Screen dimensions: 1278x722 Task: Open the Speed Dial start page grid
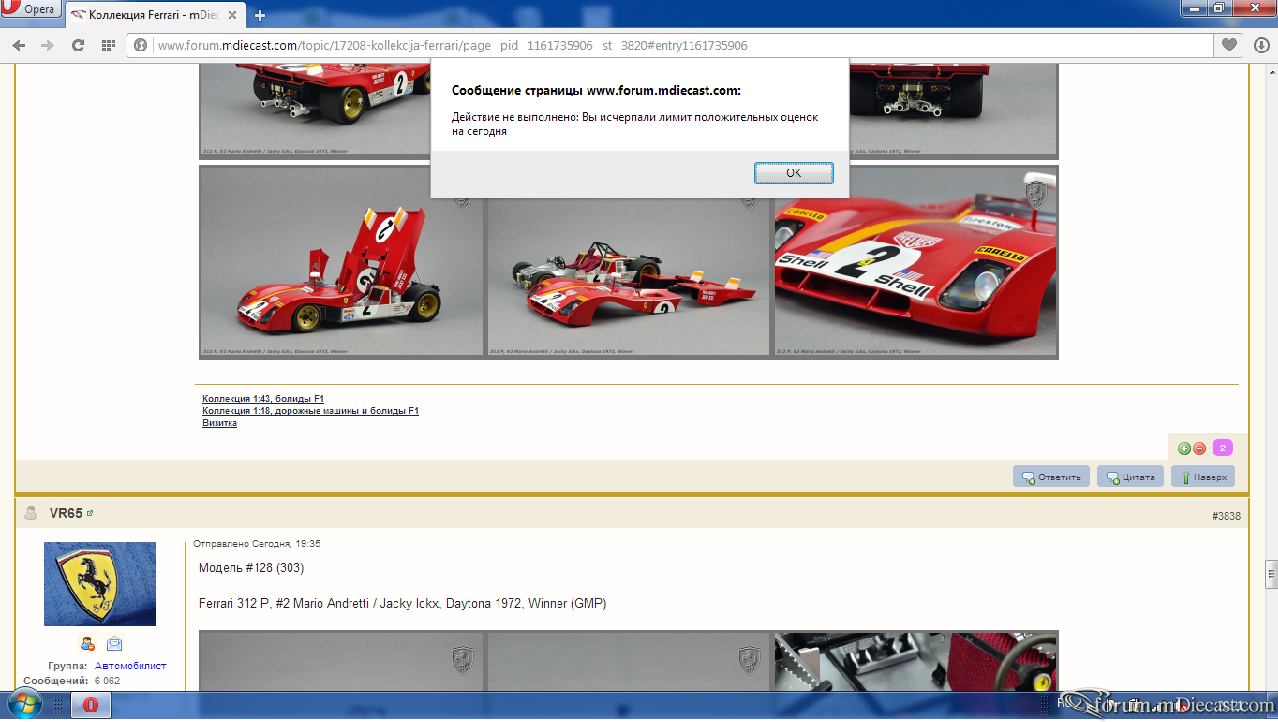pos(108,45)
